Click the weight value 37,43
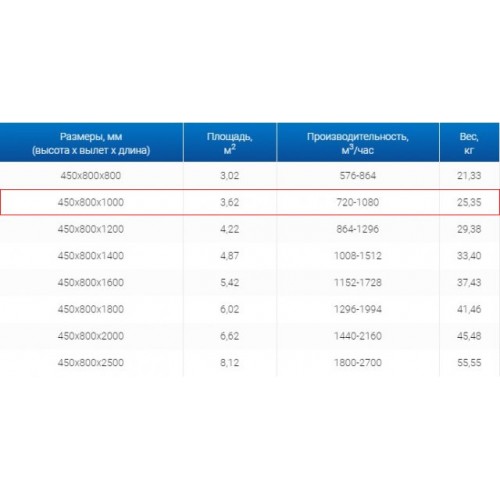The image size is (500, 500). (469, 282)
